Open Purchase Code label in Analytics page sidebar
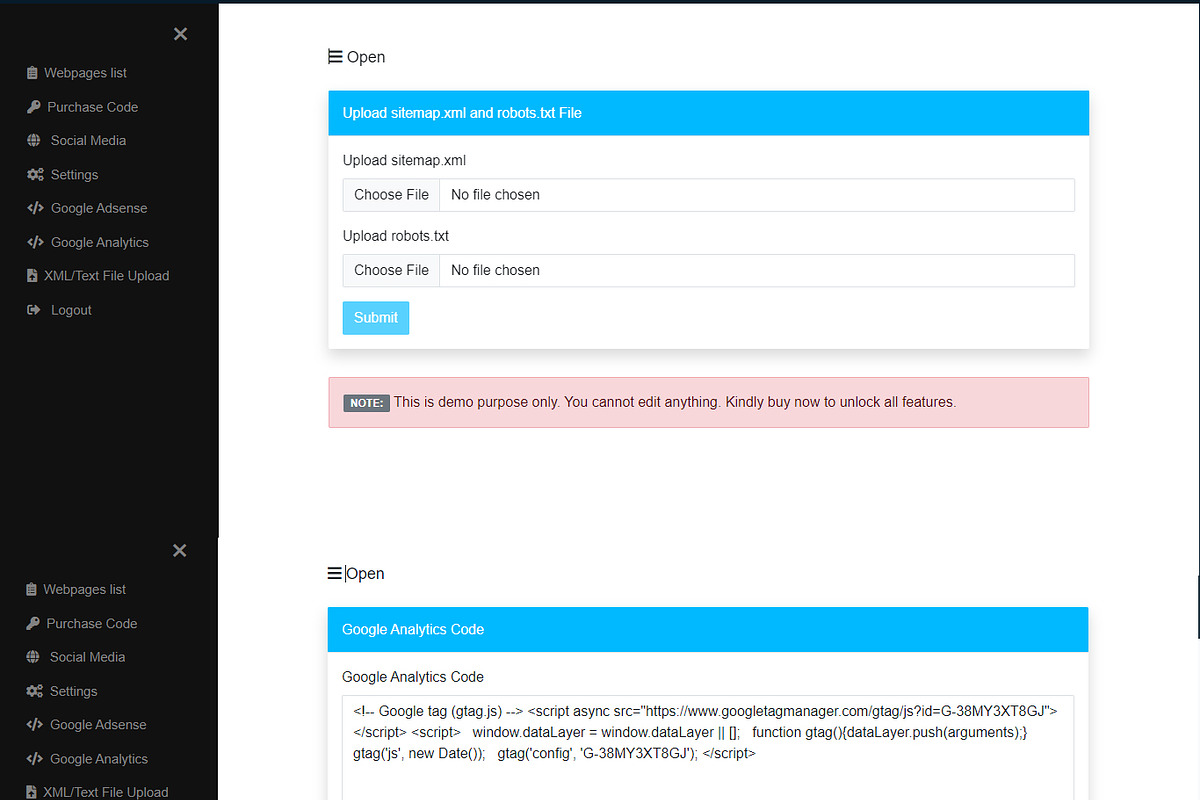 (x=92, y=623)
